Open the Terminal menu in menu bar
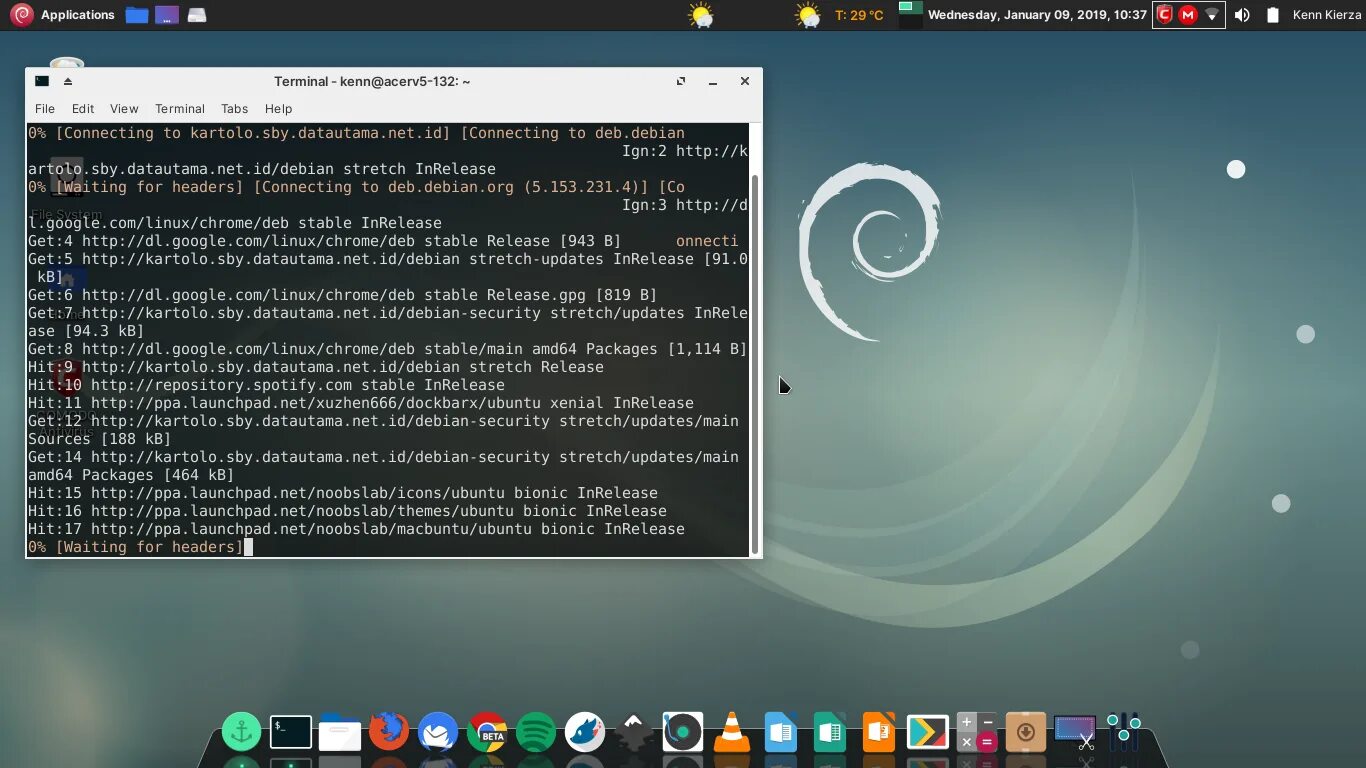 [180, 108]
